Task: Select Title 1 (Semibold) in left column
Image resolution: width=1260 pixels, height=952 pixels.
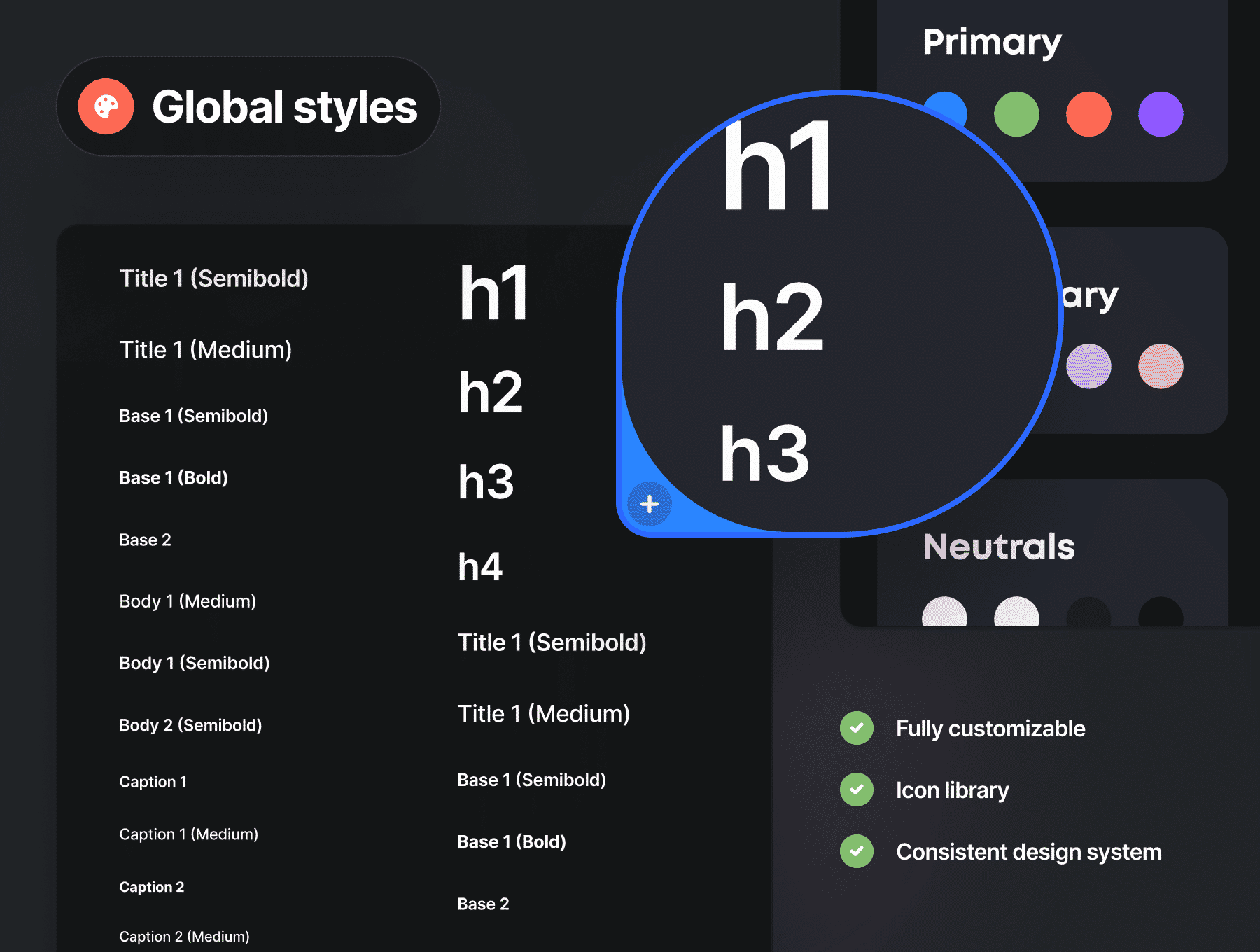Action: [214, 279]
